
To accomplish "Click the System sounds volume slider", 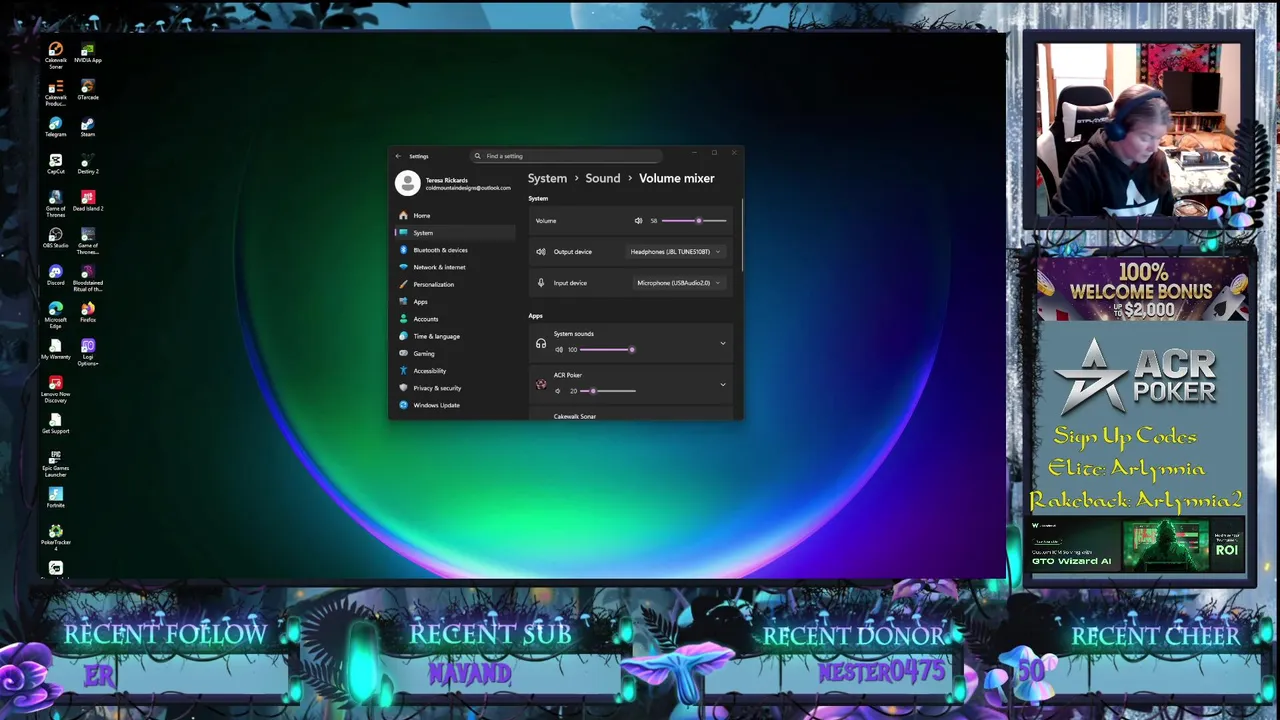I will pyautogui.click(x=607, y=350).
